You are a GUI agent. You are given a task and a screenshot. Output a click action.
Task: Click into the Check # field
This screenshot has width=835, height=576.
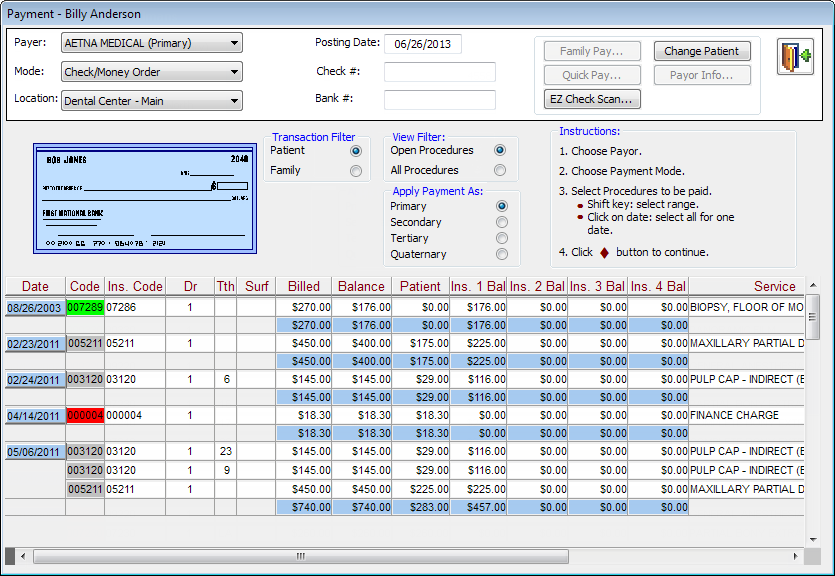tap(439, 72)
